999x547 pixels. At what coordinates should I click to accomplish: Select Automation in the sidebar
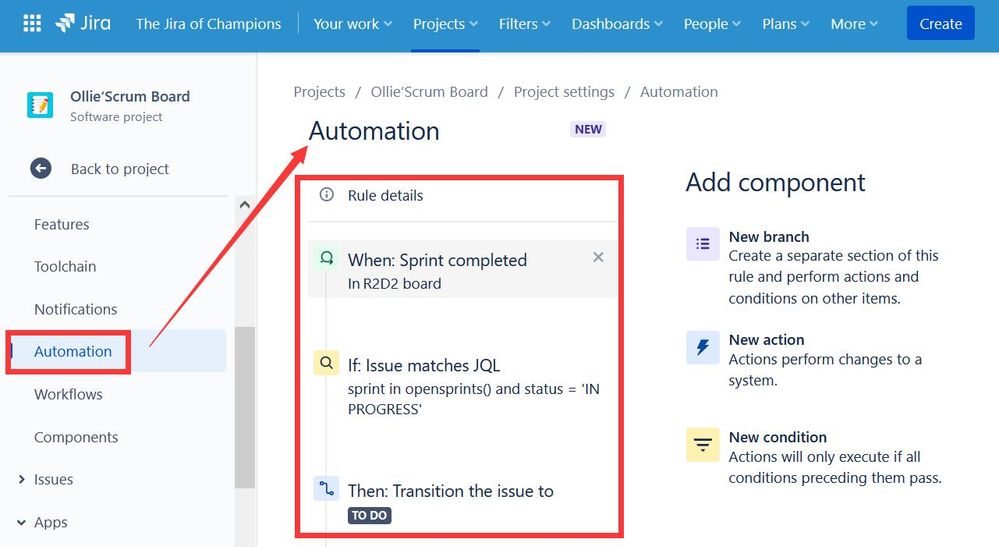tap(73, 351)
